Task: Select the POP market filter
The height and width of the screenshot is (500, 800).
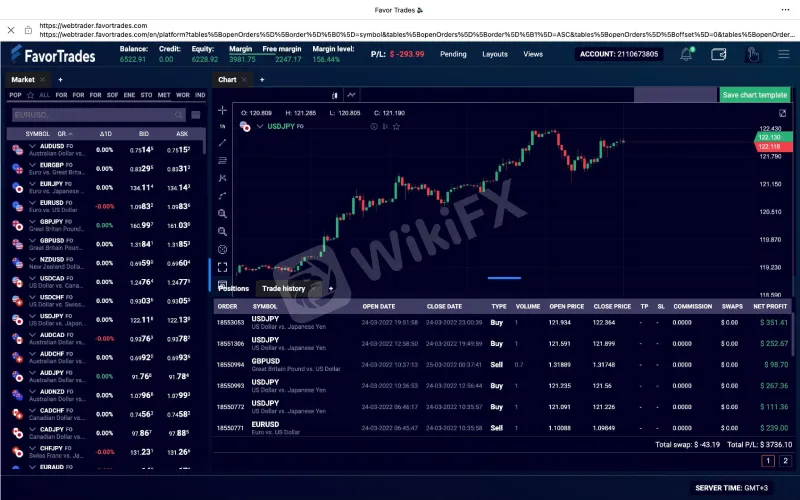Action: coord(15,95)
